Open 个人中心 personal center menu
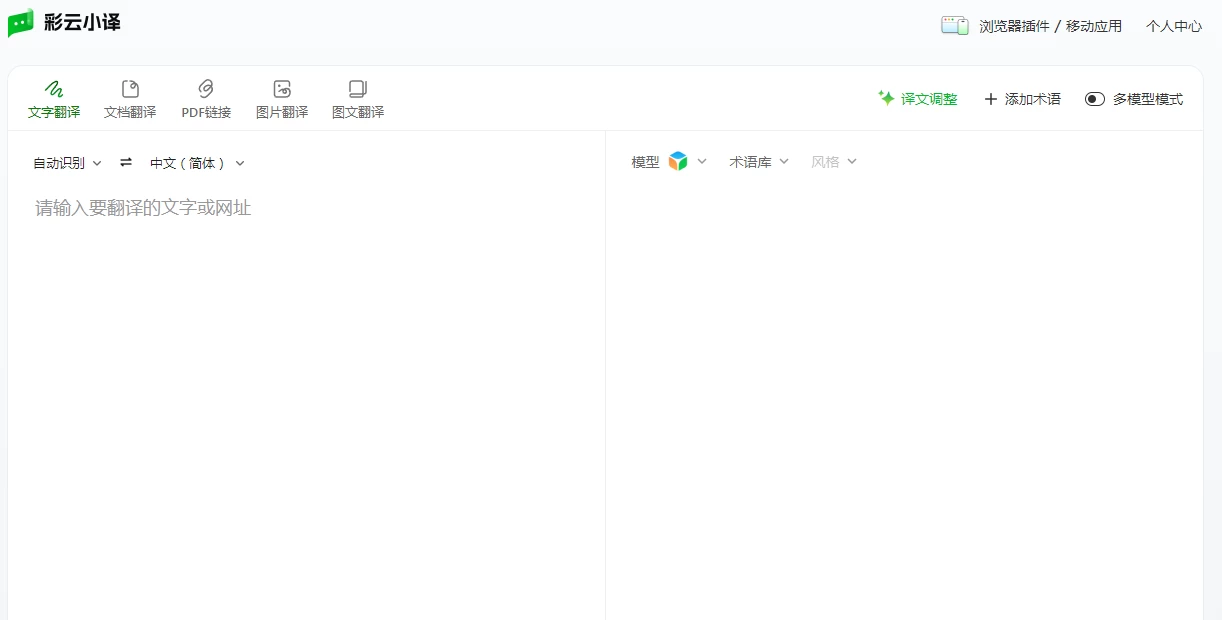The width and height of the screenshot is (1222, 620). (1172, 25)
